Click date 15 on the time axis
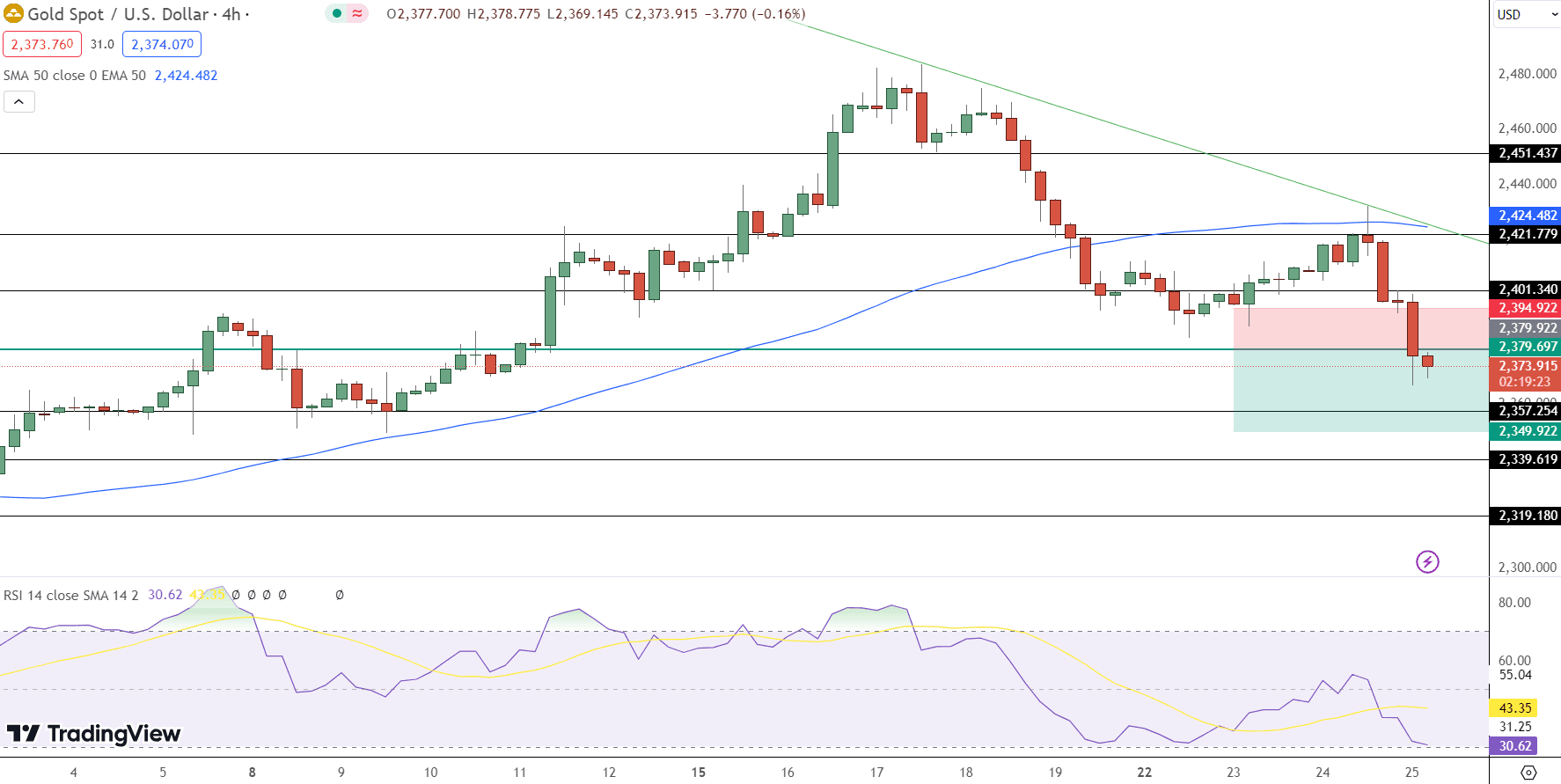 click(x=698, y=773)
